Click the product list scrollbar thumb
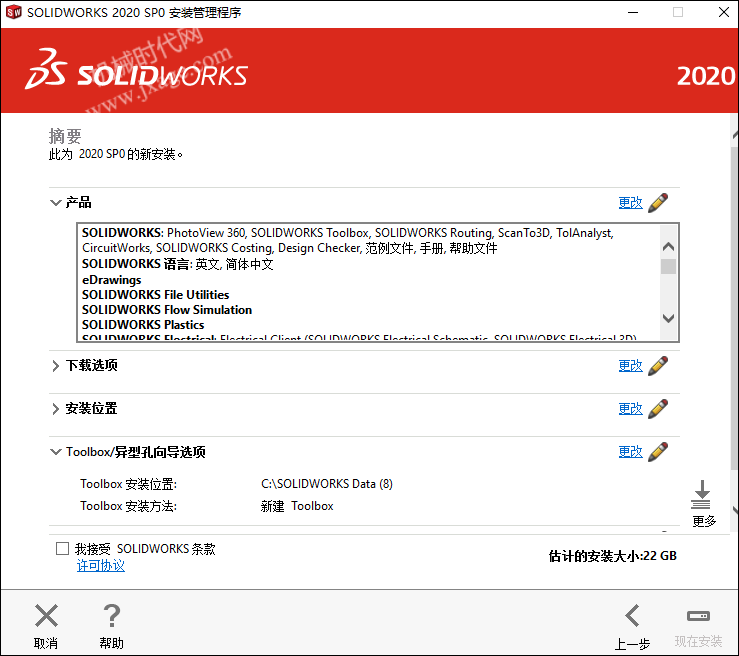The height and width of the screenshot is (656, 739). [x=668, y=266]
